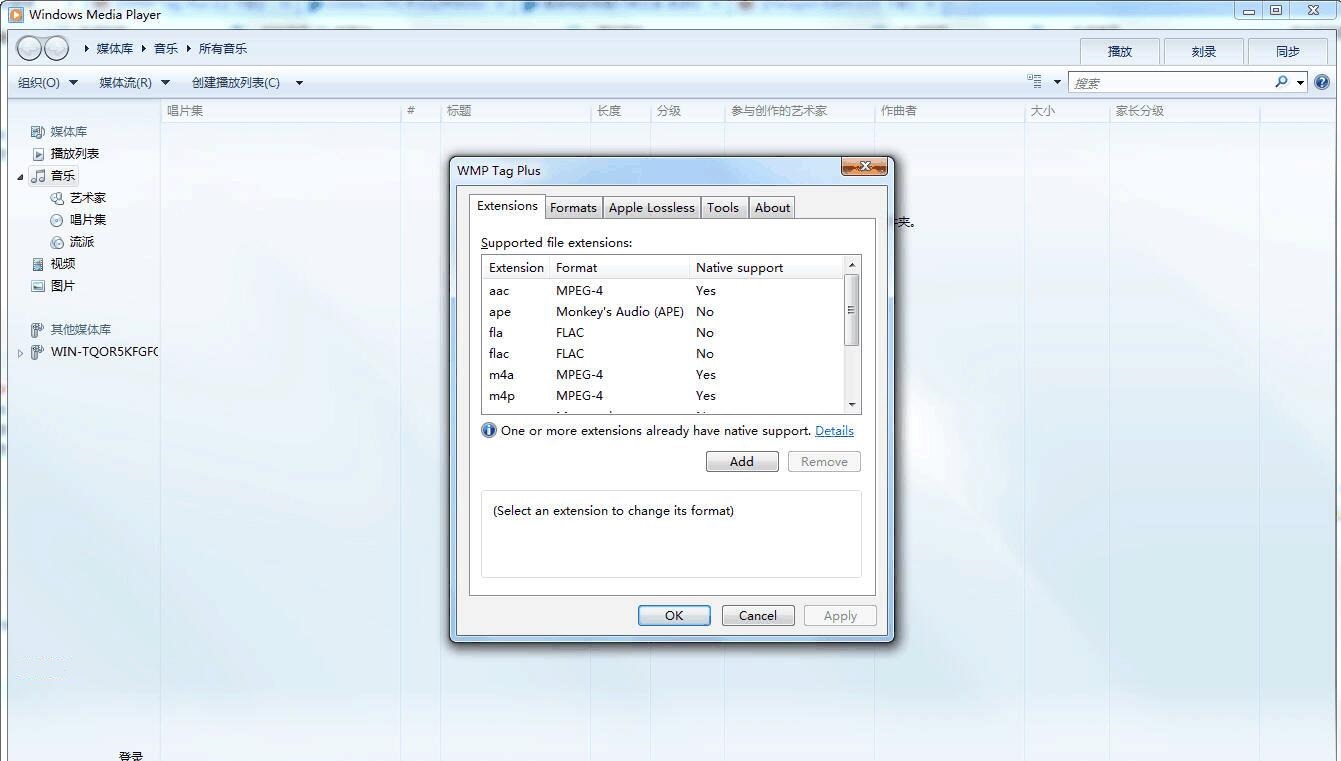Sort library by 长度 column header
The image size is (1341, 761).
620,111
